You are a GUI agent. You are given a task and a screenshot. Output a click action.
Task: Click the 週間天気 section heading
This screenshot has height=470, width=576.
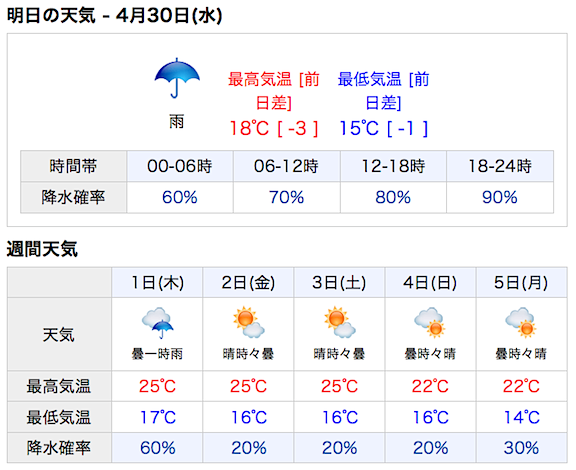point(42,249)
